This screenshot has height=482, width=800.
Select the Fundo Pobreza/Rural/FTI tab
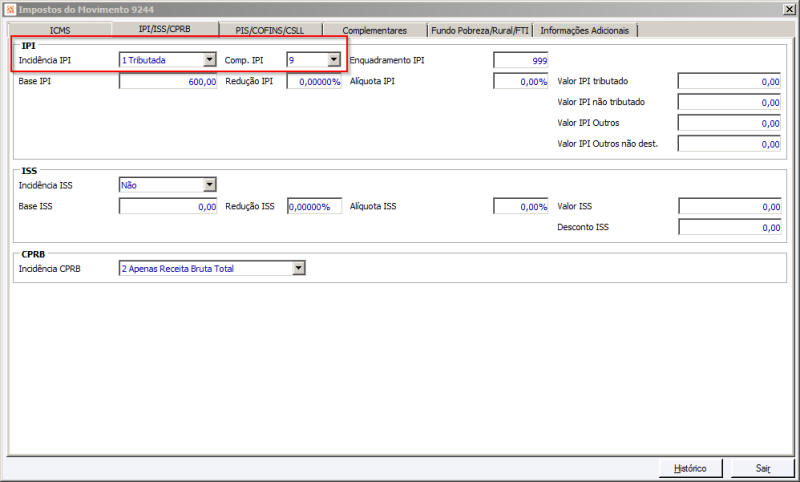point(480,30)
